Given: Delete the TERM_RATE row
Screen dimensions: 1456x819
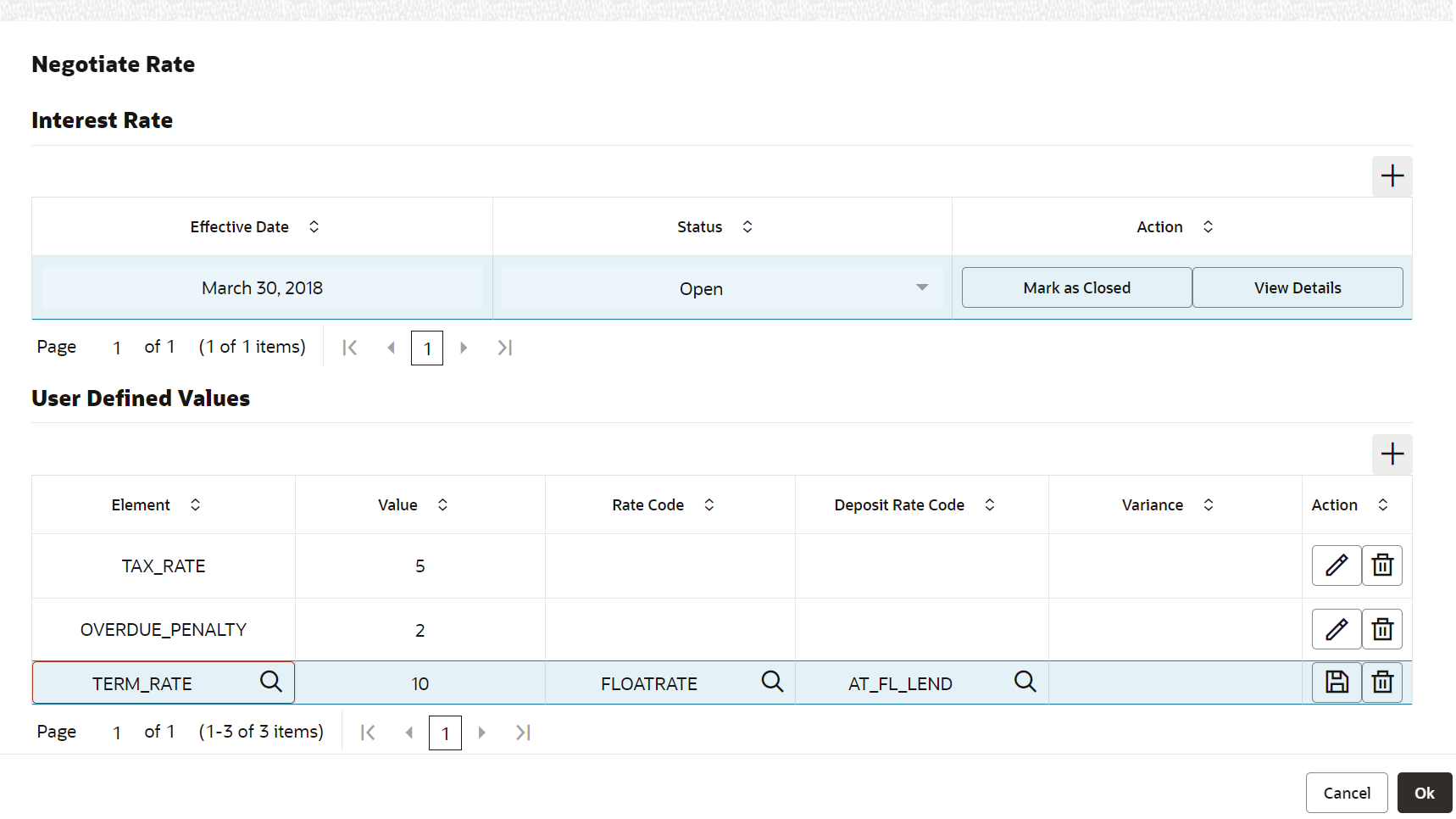Looking at the screenshot, I should pos(1382,682).
